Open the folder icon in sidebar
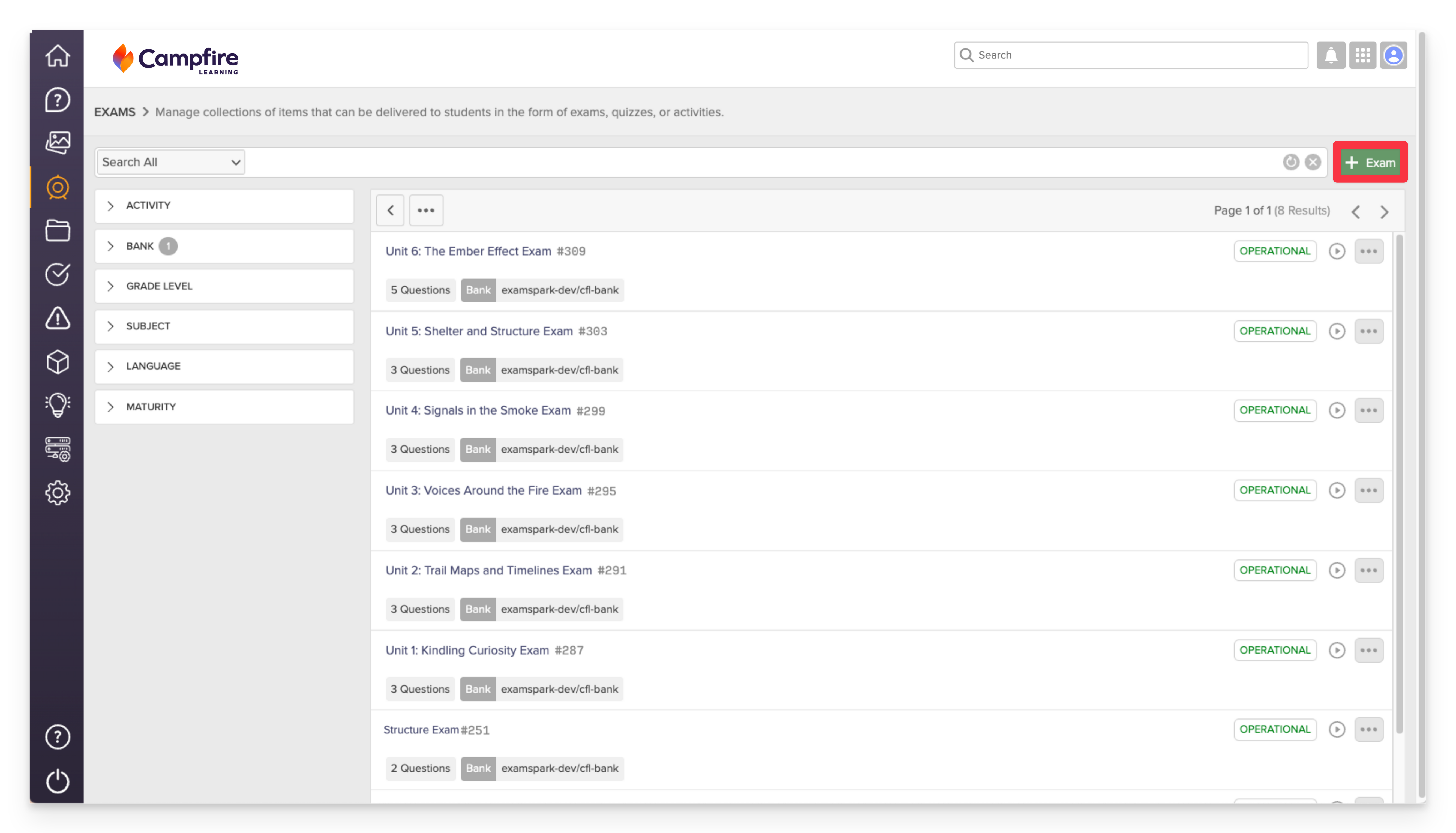 [x=57, y=230]
